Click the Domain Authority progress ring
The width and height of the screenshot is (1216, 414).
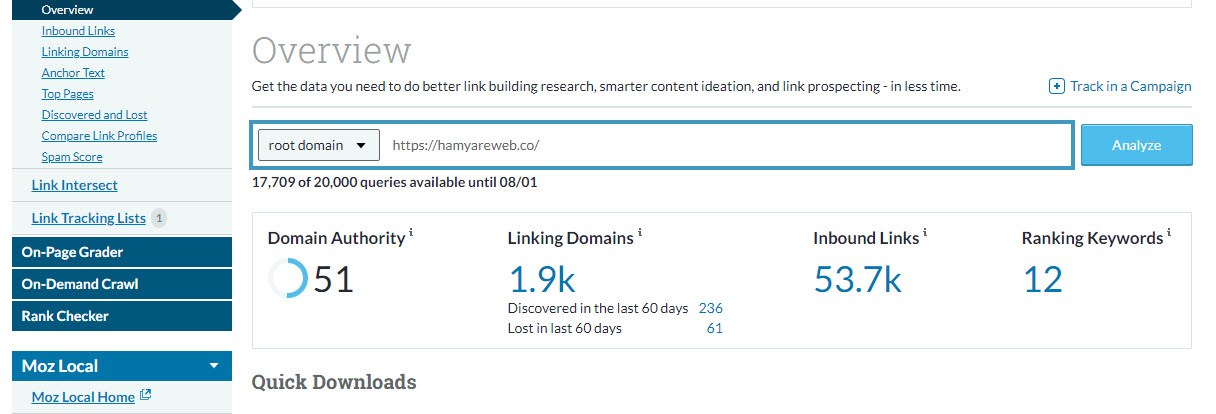tap(288, 279)
